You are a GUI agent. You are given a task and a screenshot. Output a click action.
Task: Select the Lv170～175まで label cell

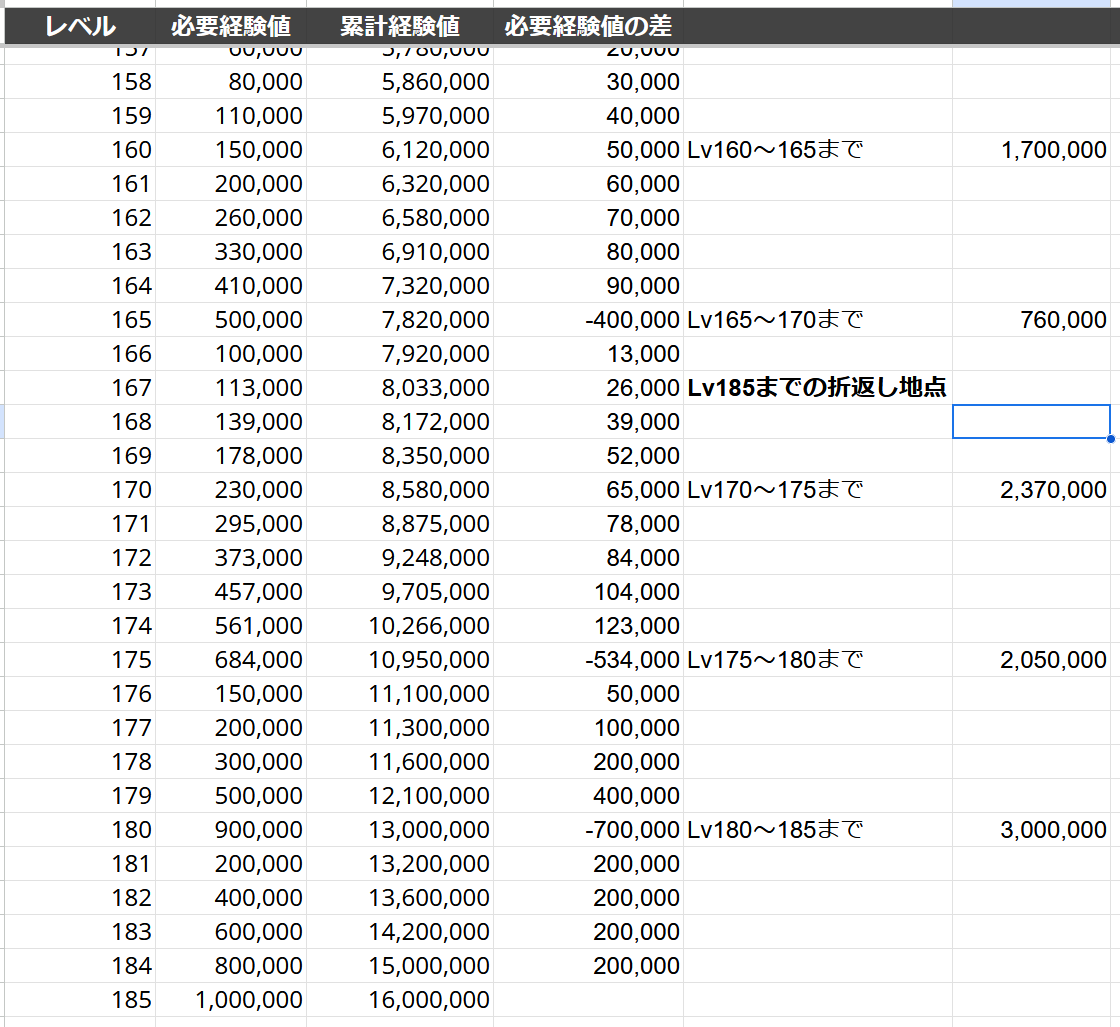pyautogui.click(x=817, y=490)
